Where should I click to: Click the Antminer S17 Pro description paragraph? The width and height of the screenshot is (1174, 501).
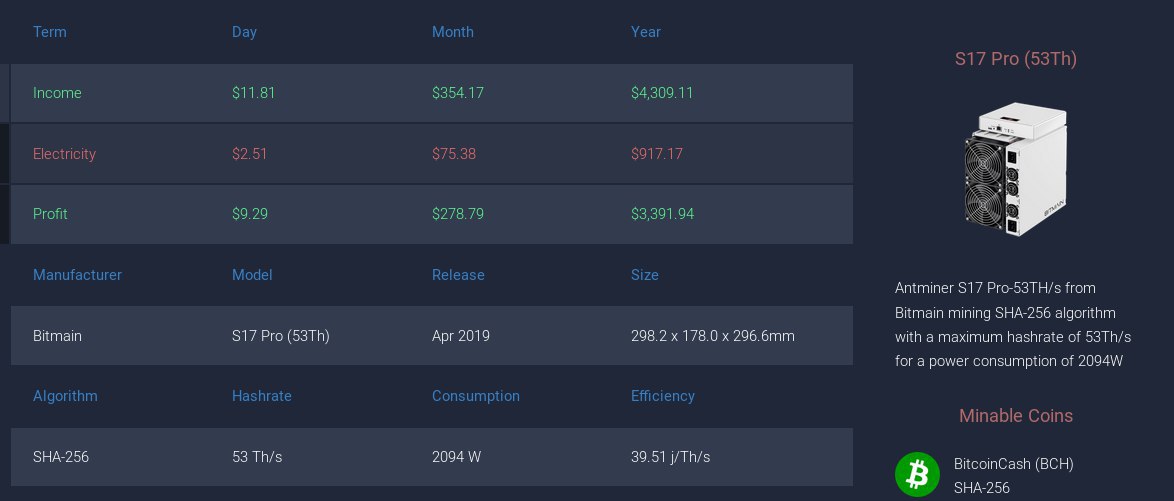pyautogui.click(x=1013, y=324)
